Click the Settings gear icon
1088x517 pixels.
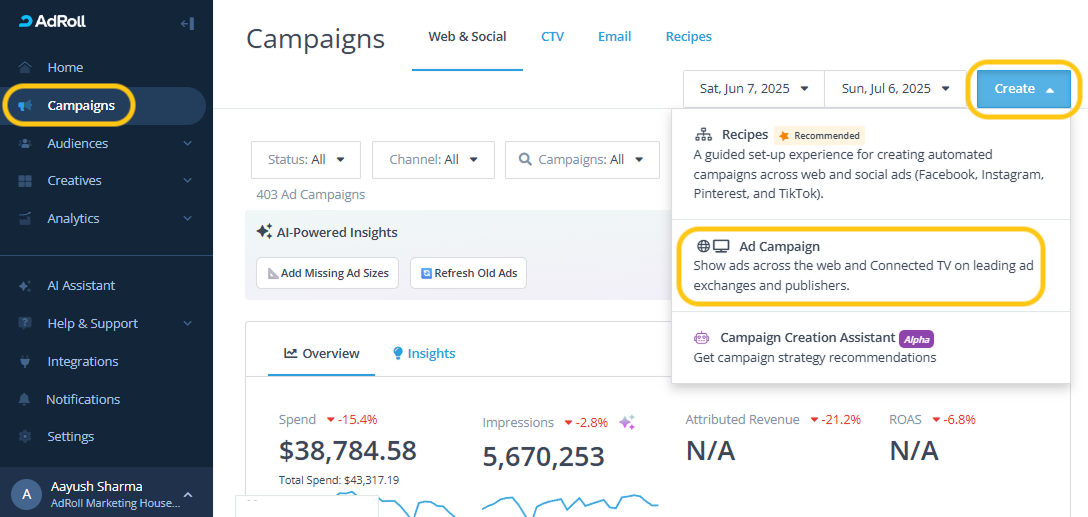(25, 437)
